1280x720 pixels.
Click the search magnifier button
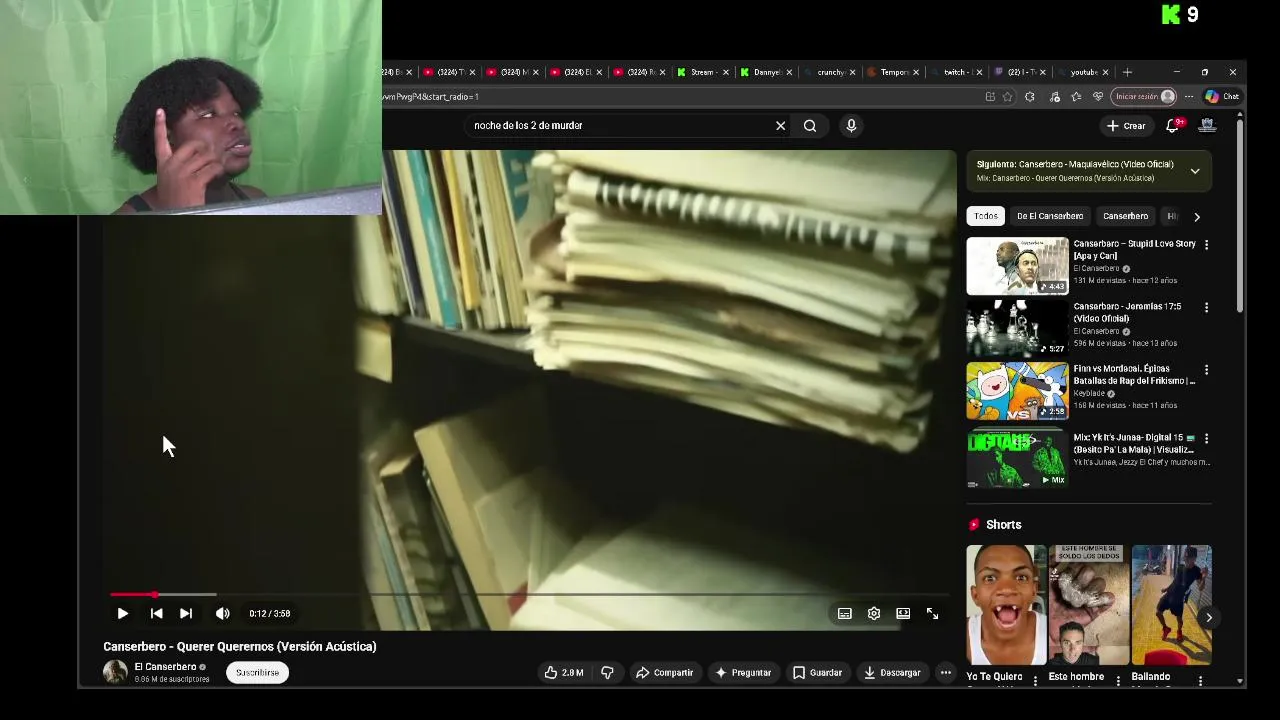(x=810, y=126)
